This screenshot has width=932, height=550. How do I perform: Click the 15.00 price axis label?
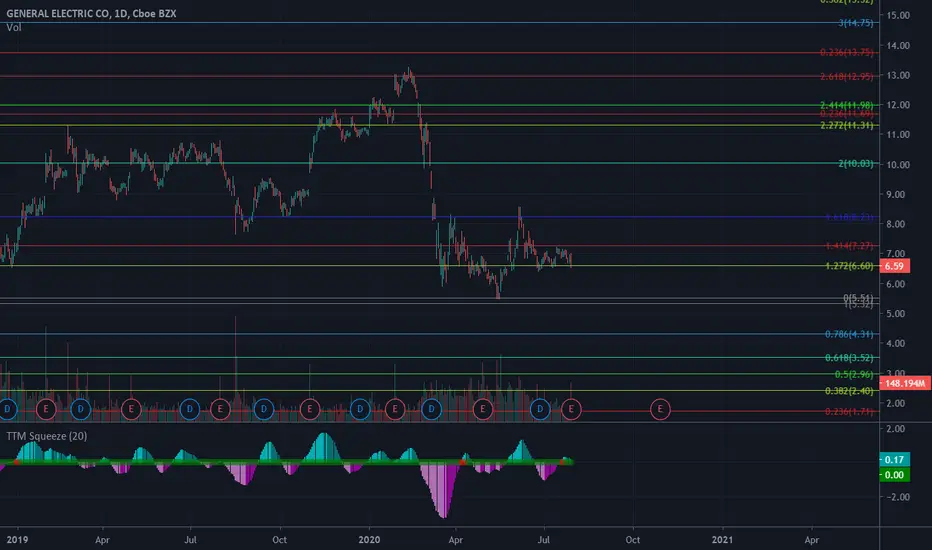tap(898, 15)
